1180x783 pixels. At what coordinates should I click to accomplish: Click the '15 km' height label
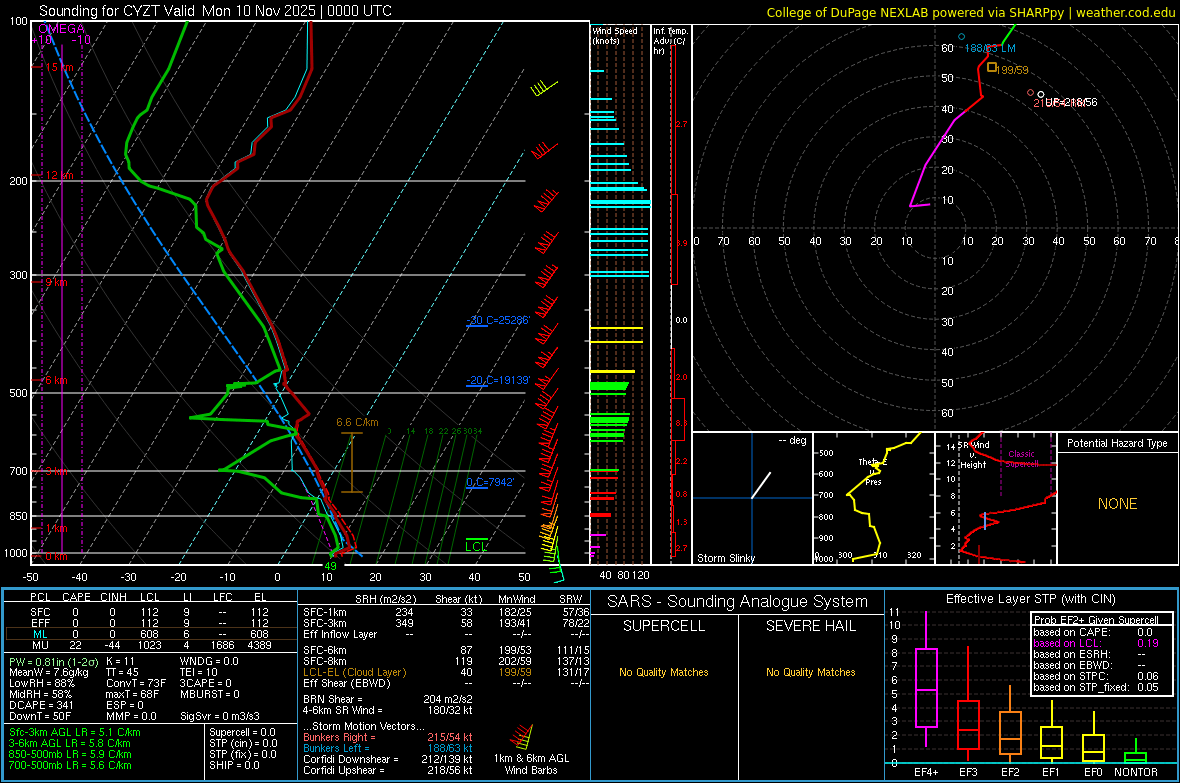pyautogui.click(x=59, y=67)
